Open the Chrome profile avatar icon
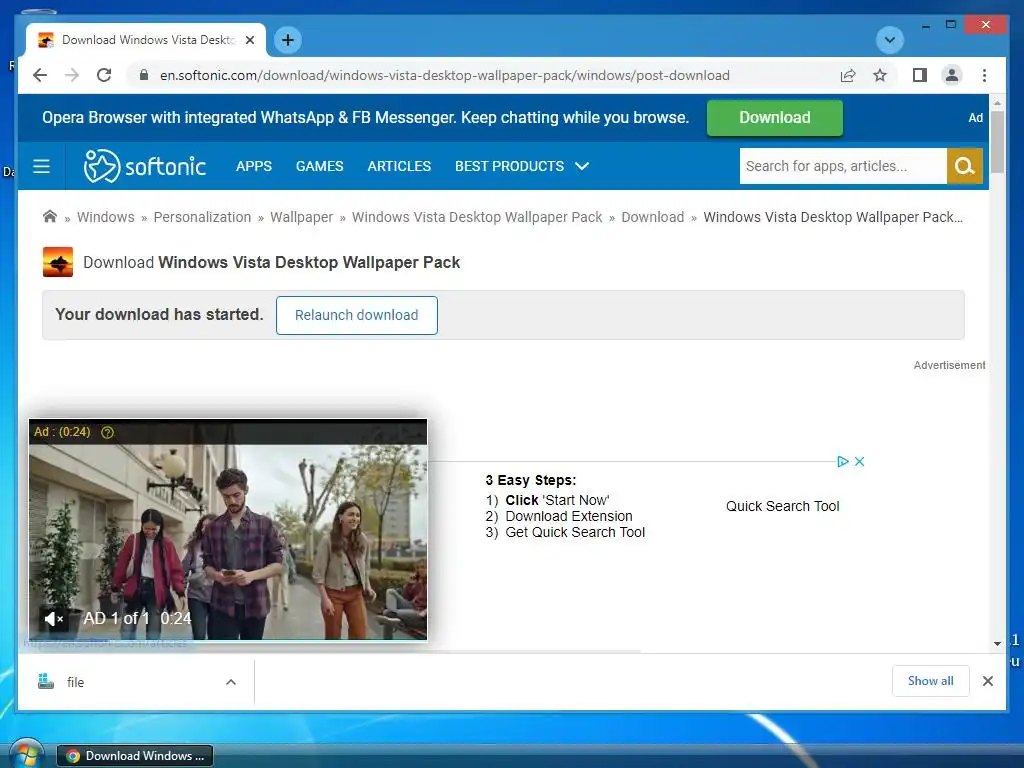The height and width of the screenshot is (768, 1024). pos(952,75)
